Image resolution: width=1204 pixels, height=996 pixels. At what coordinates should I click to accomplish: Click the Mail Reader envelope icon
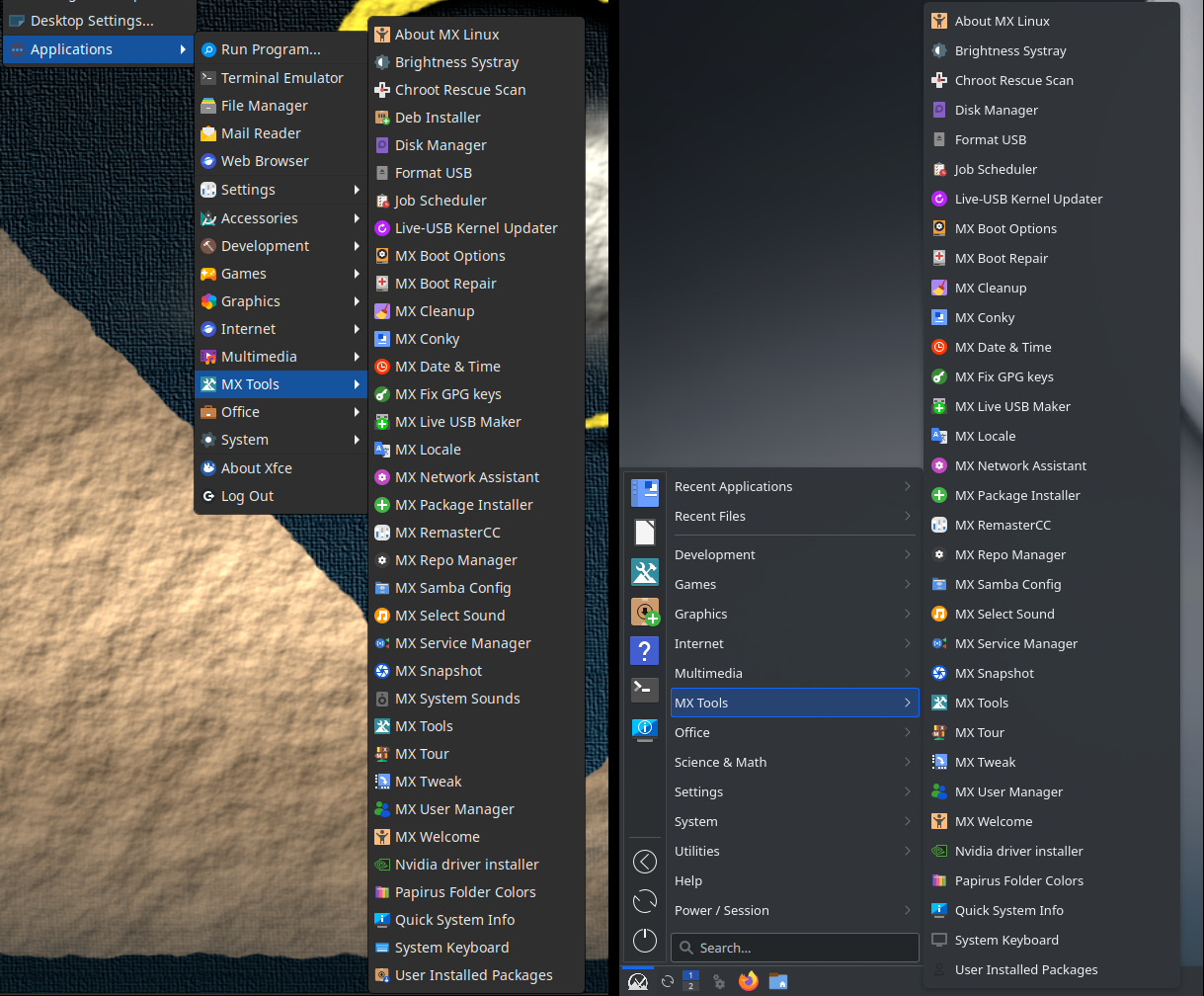[208, 133]
